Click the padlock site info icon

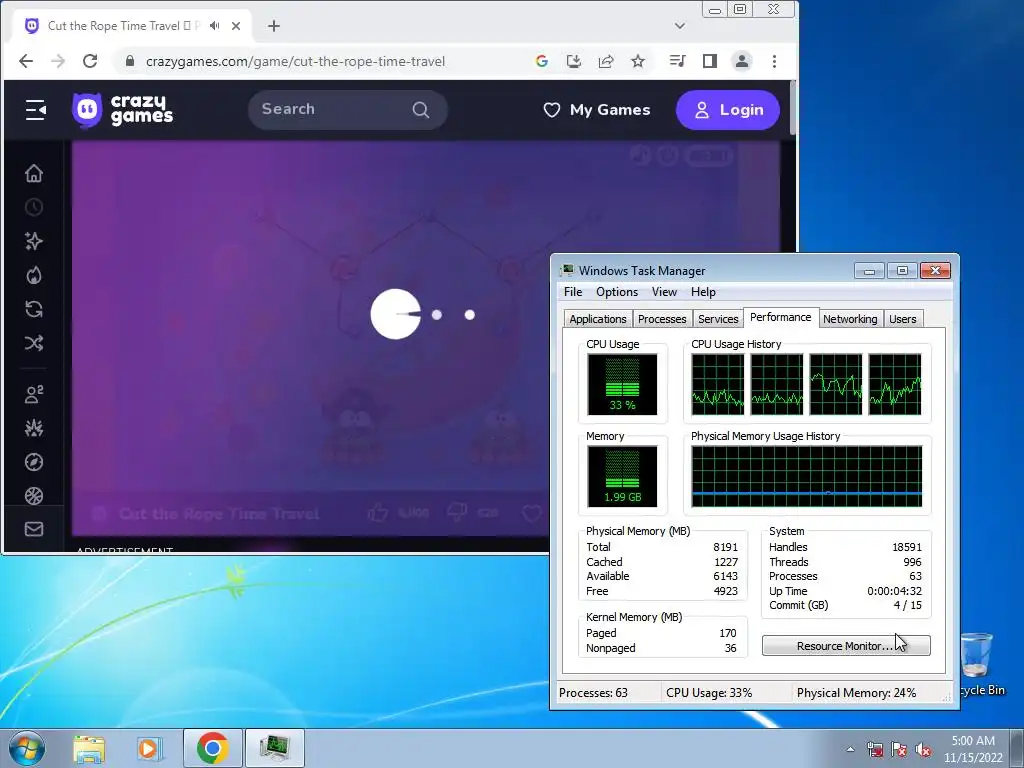pos(130,61)
